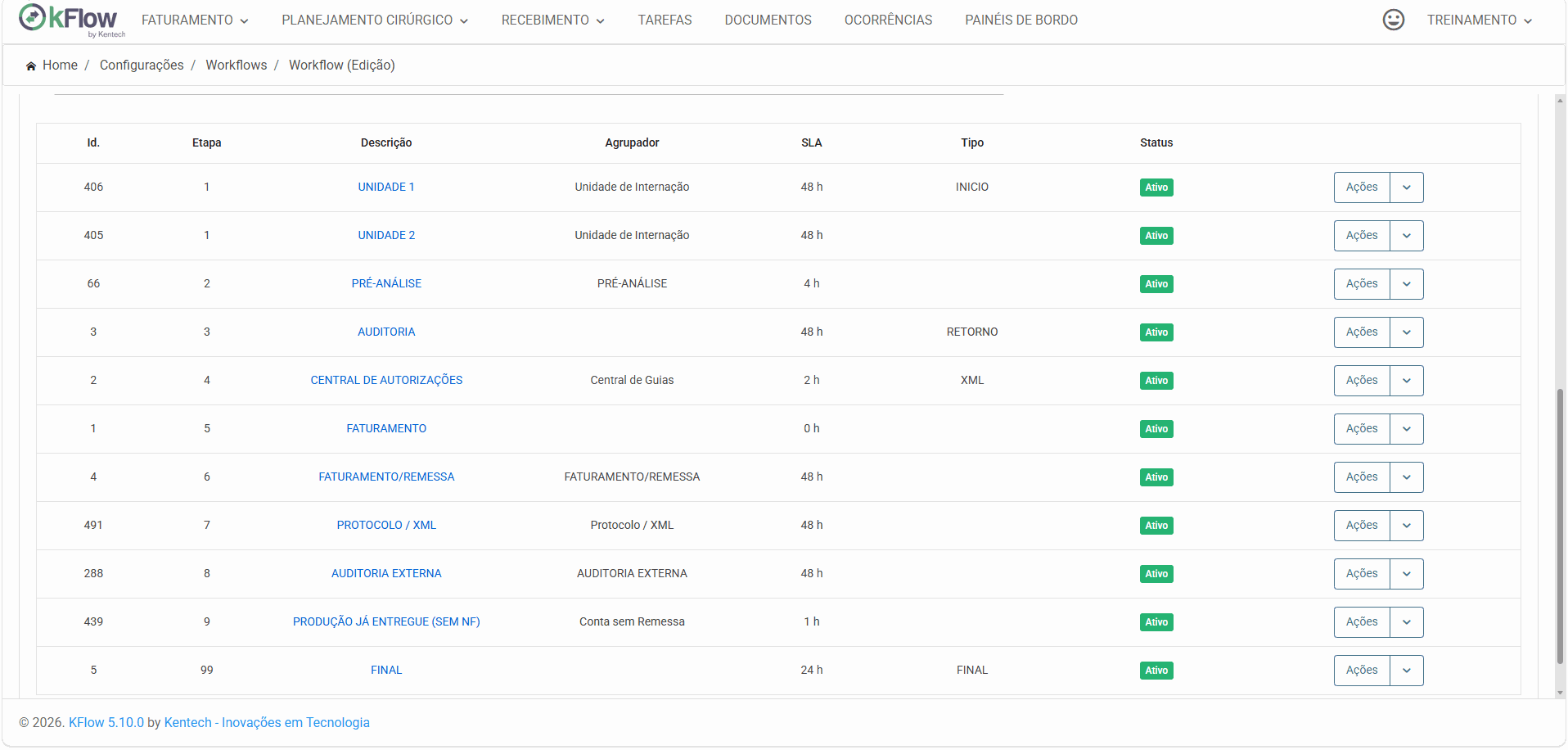
Task: Open the PLANEJAMENTO CIRÚRGICO menu
Action: pos(375,20)
